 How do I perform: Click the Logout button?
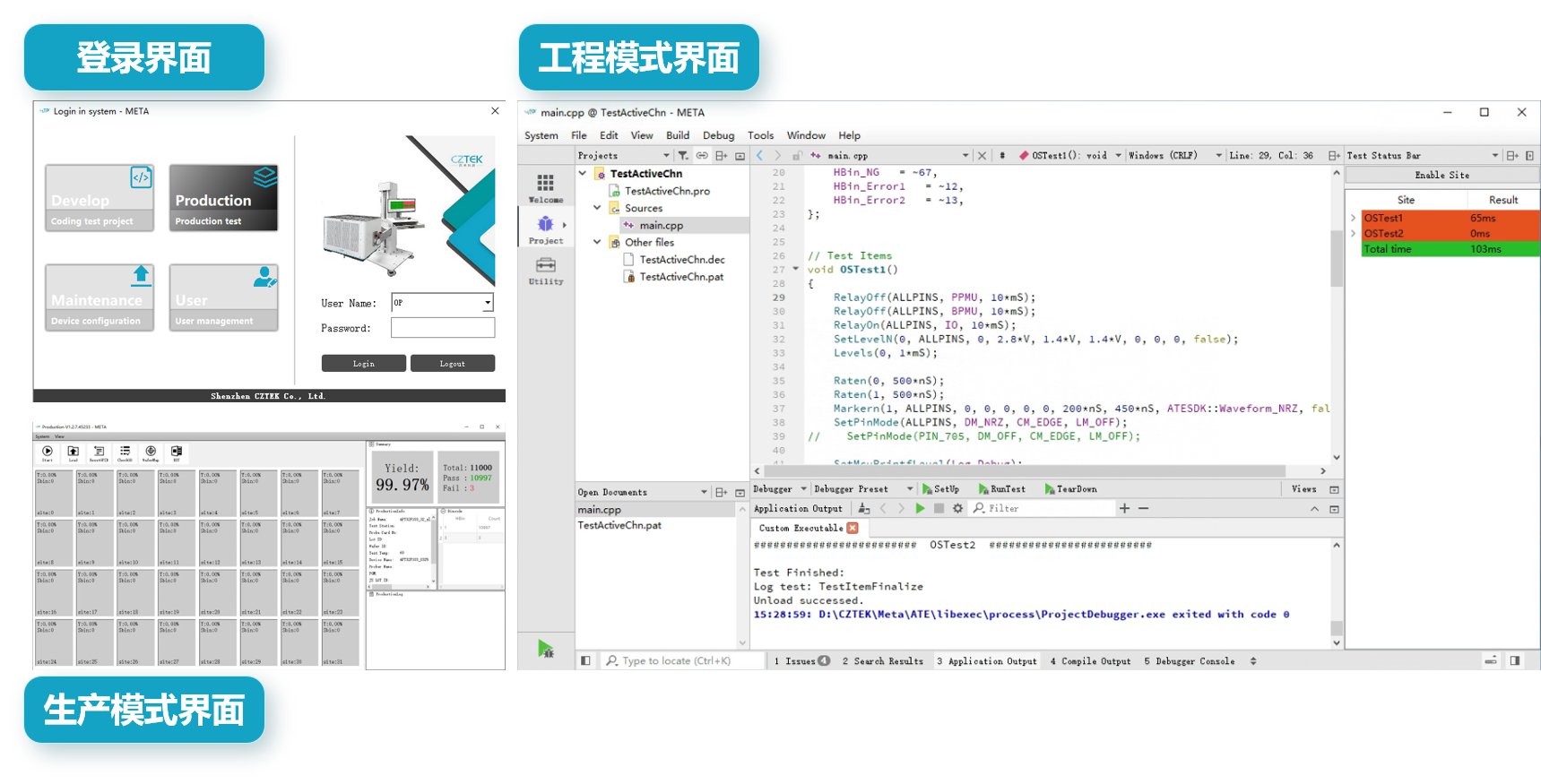coord(452,363)
